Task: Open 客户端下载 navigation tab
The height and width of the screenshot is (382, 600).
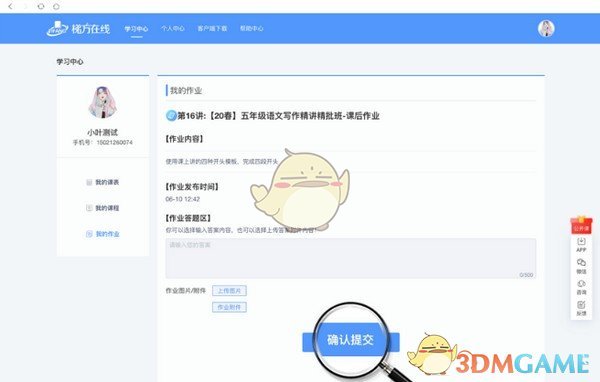Action: click(x=212, y=28)
